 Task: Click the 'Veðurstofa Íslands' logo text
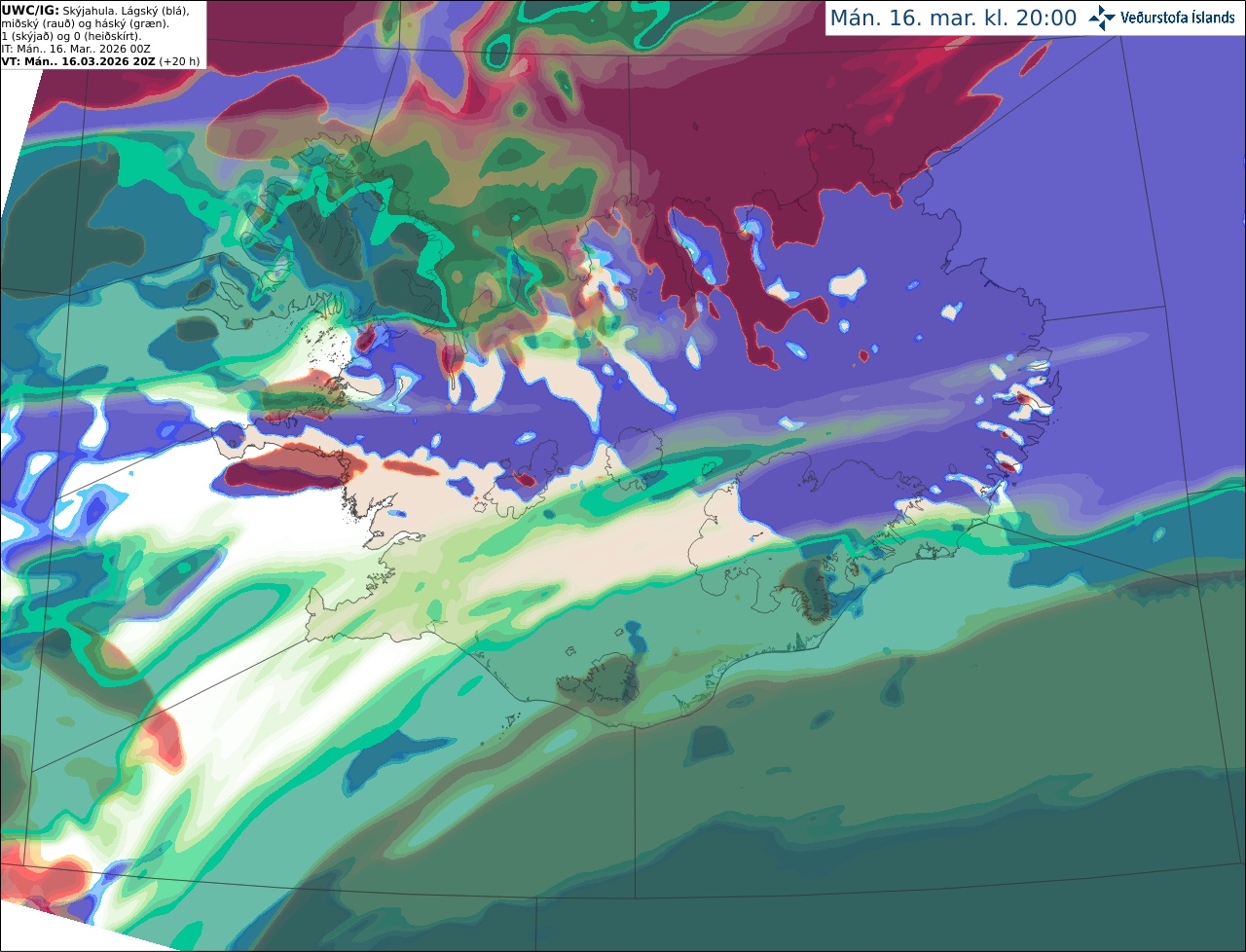tap(1178, 18)
